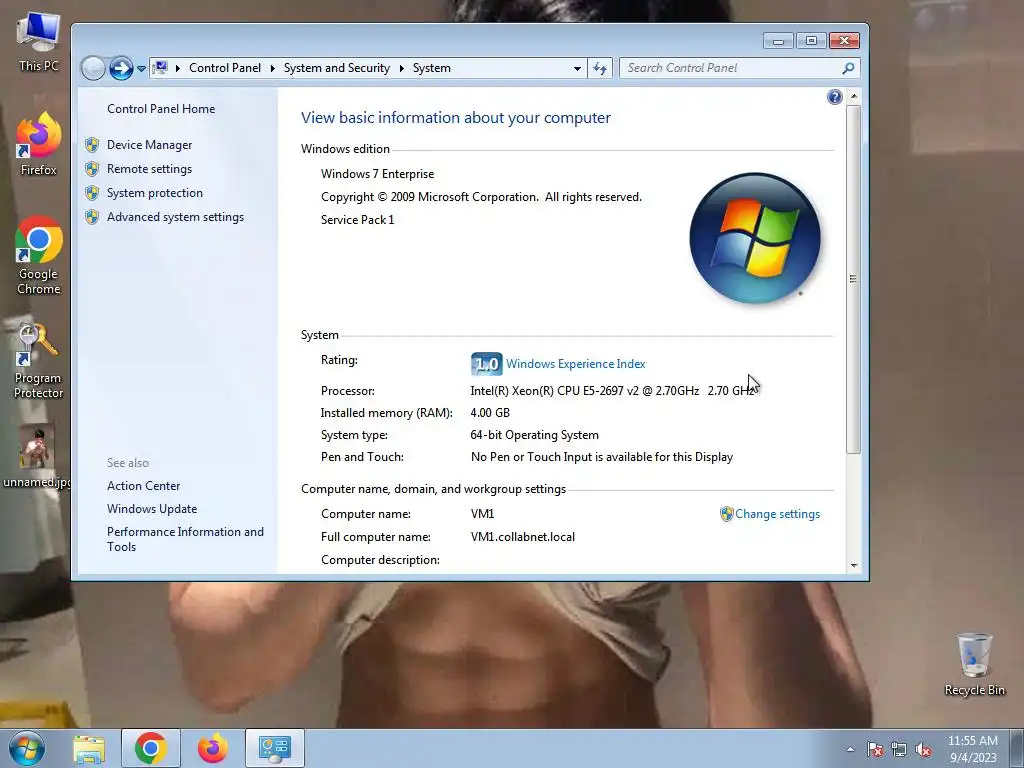1024x768 pixels.
Task: Open Remote settings link
Action: point(149,169)
